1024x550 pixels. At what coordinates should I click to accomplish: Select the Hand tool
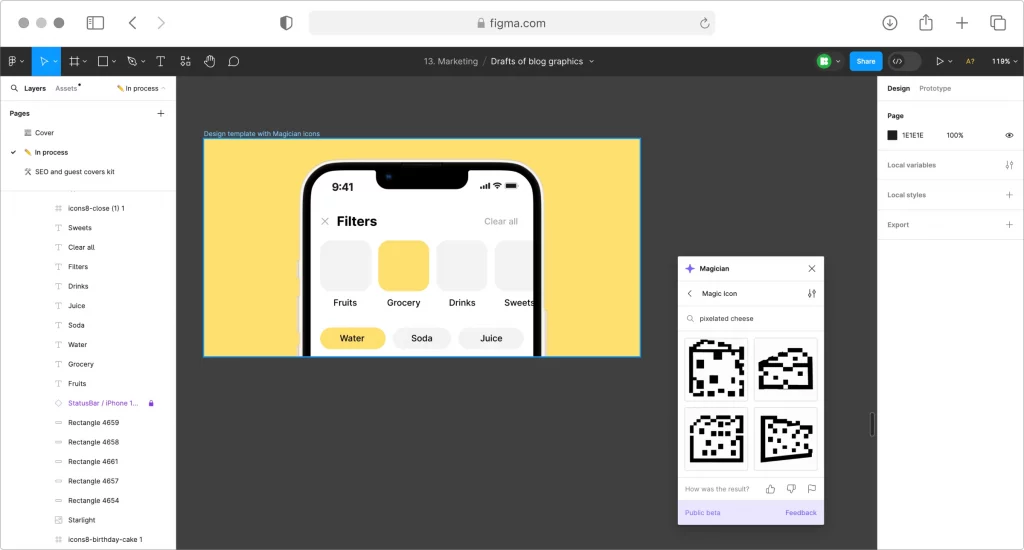(x=210, y=61)
